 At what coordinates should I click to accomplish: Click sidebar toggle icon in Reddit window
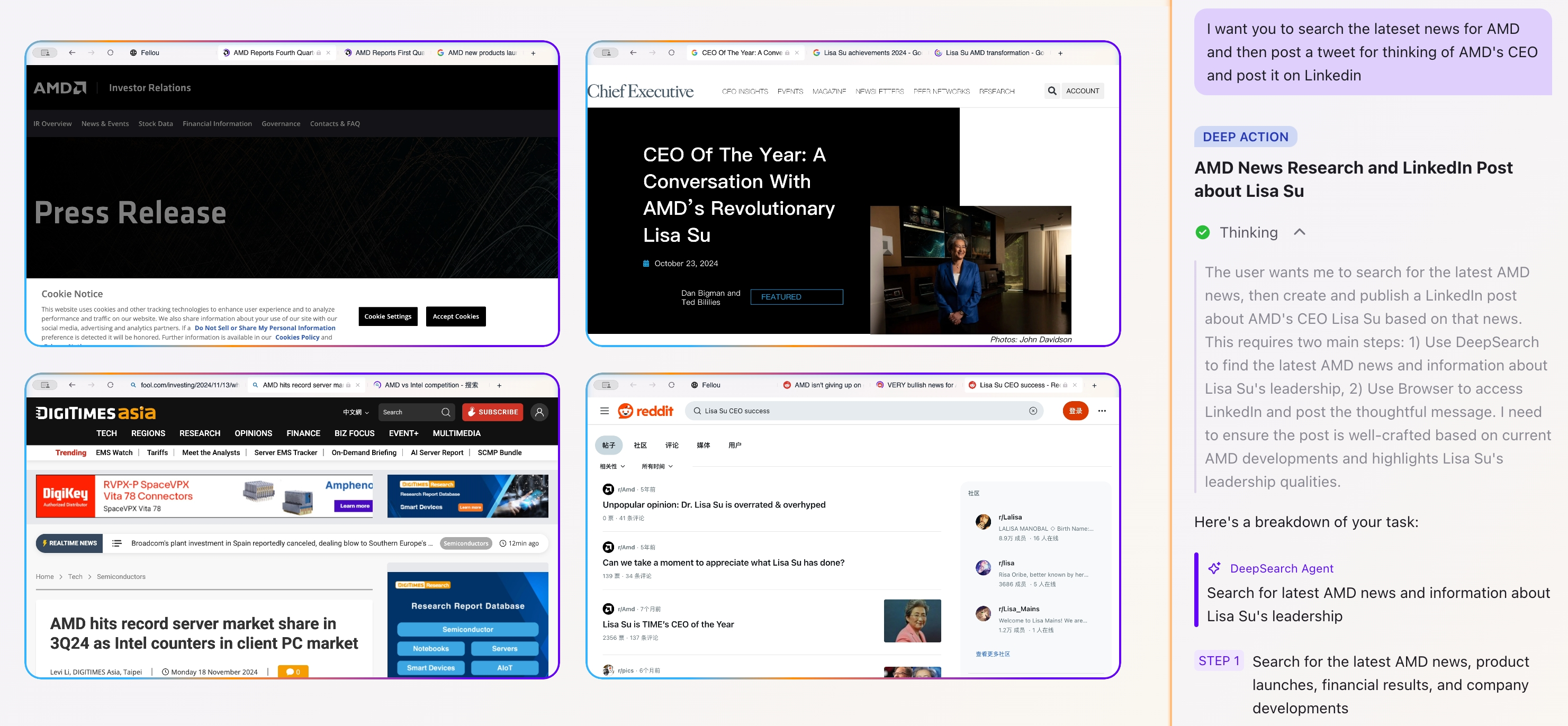pos(606,385)
